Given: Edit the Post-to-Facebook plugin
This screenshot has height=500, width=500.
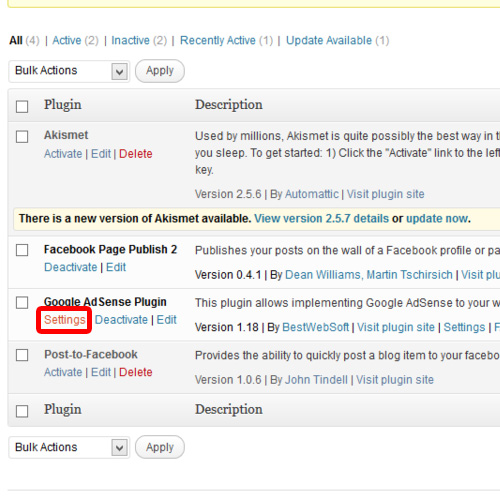Looking at the screenshot, I should tap(101, 372).
